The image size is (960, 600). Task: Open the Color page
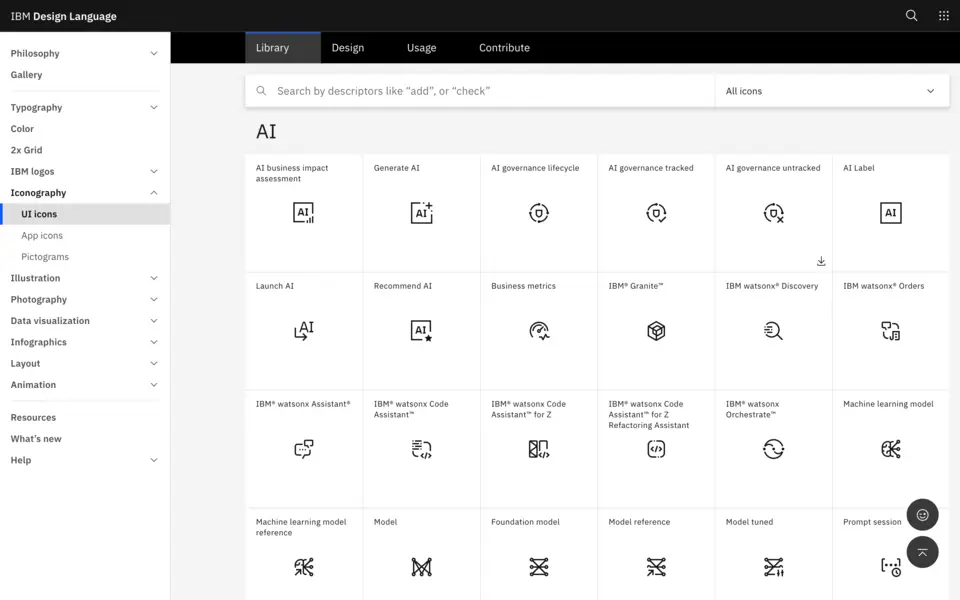pyautogui.click(x=22, y=129)
